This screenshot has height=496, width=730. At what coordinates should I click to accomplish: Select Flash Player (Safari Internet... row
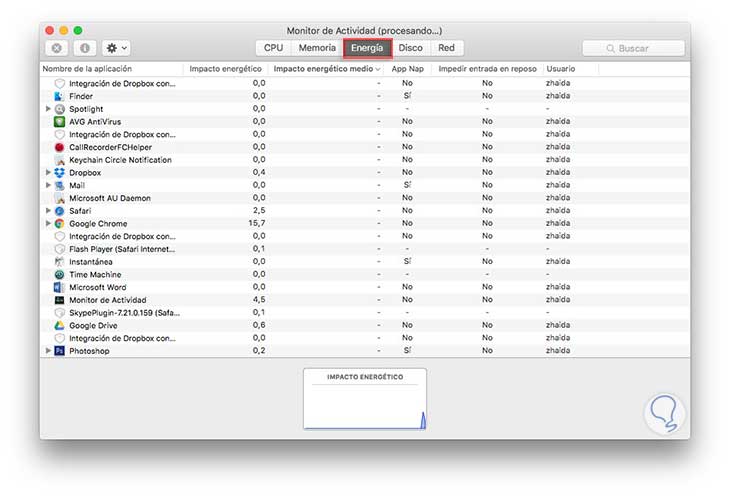pyautogui.click(x=122, y=249)
